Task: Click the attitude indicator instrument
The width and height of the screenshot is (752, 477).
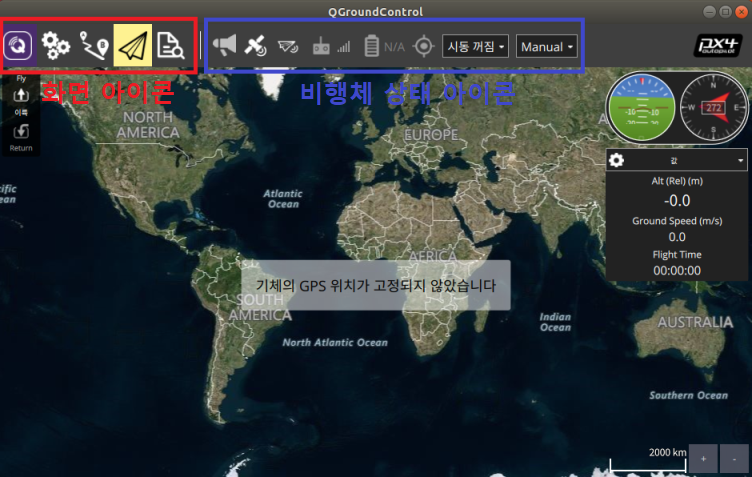Action: click(x=641, y=108)
